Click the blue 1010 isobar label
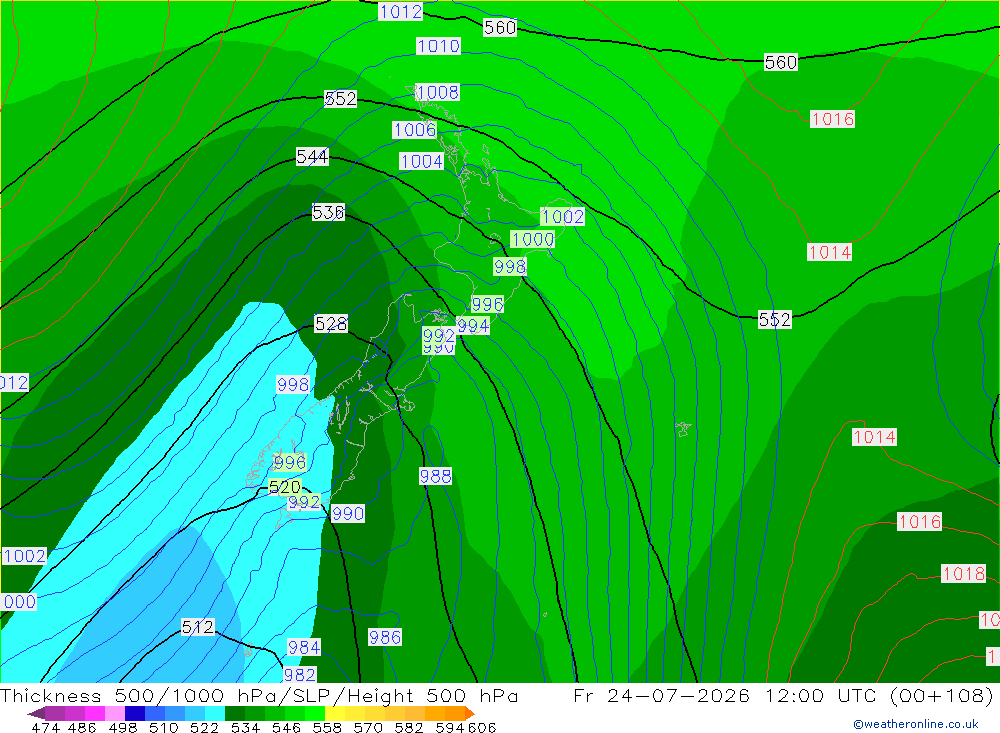The height and width of the screenshot is (733, 1000). [438, 46]
